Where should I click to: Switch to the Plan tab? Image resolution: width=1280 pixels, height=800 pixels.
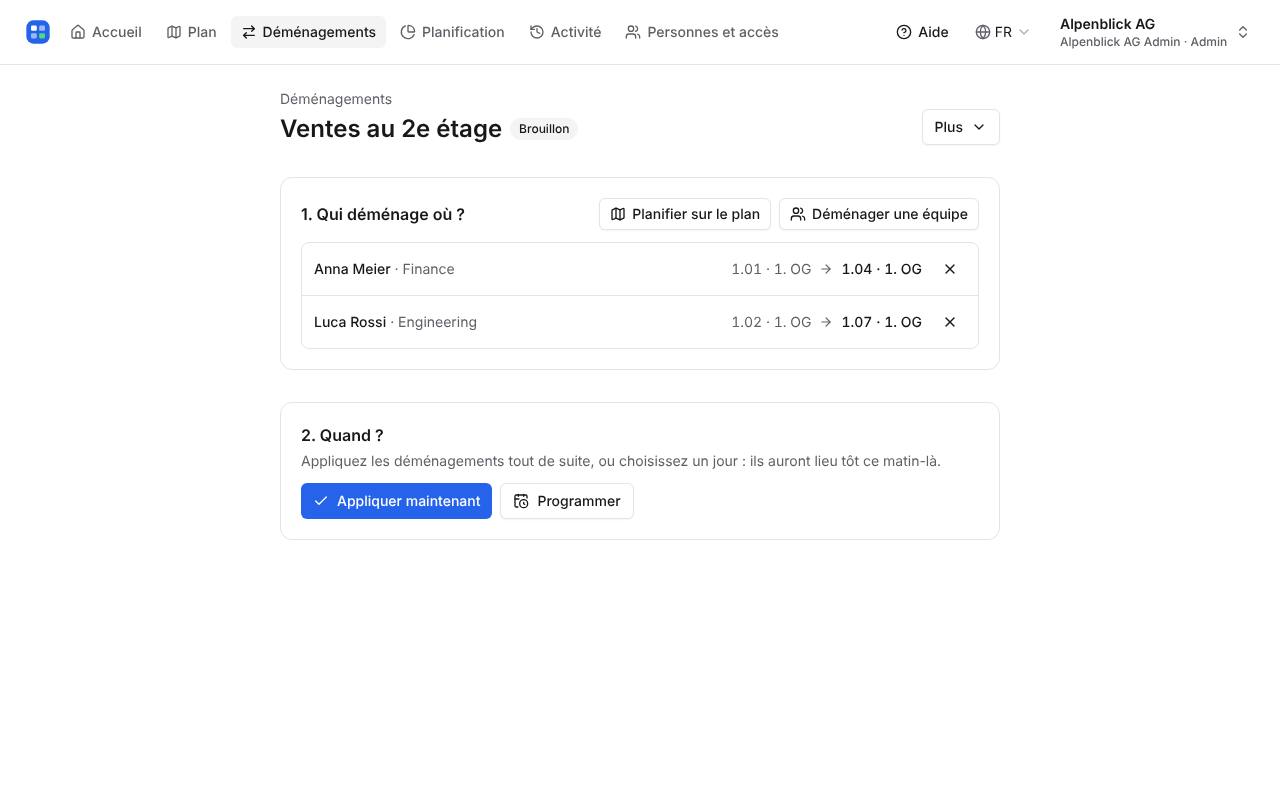(191, 32)
